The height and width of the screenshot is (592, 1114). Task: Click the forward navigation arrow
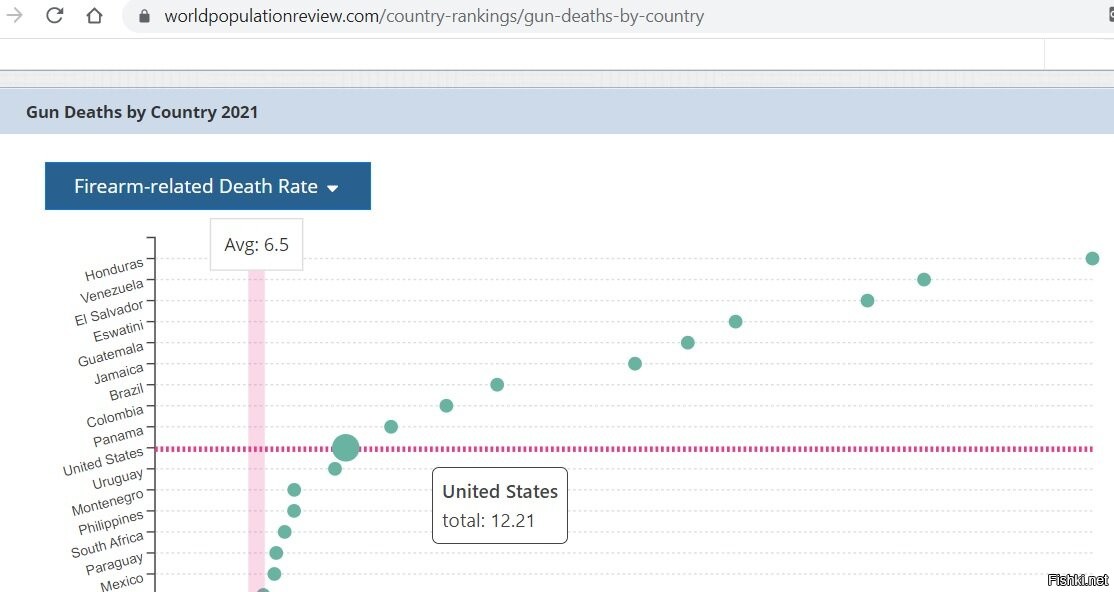[x=15, y=16]
